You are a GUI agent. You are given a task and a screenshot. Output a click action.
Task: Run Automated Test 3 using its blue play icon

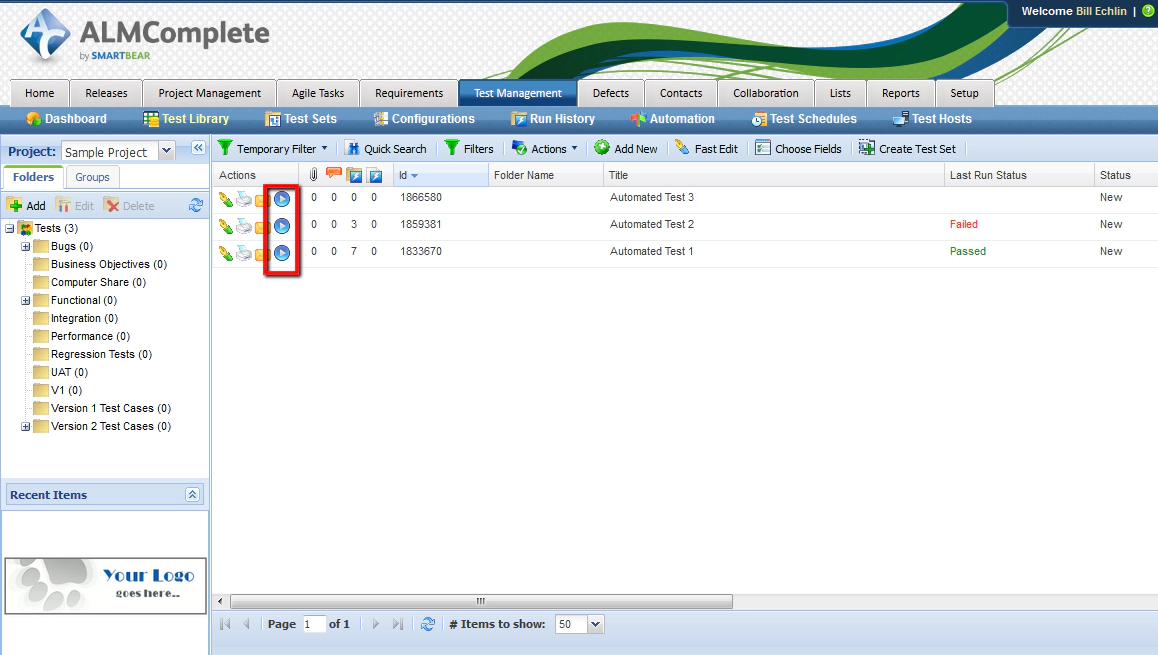pyautogui.click(x=282, y=199)
